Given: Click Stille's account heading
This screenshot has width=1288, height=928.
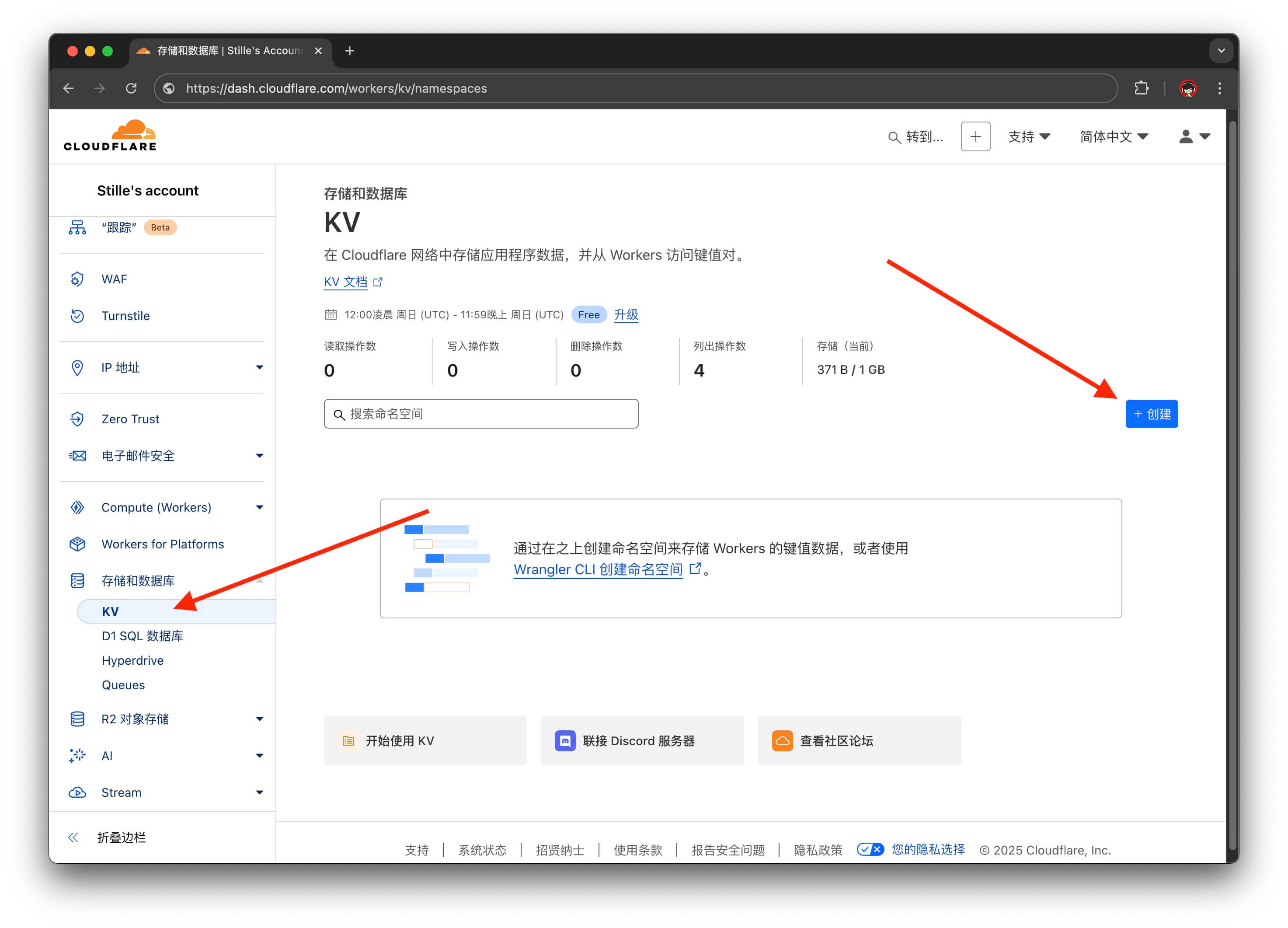Looking at the screenshot, I should coord(148,190).
